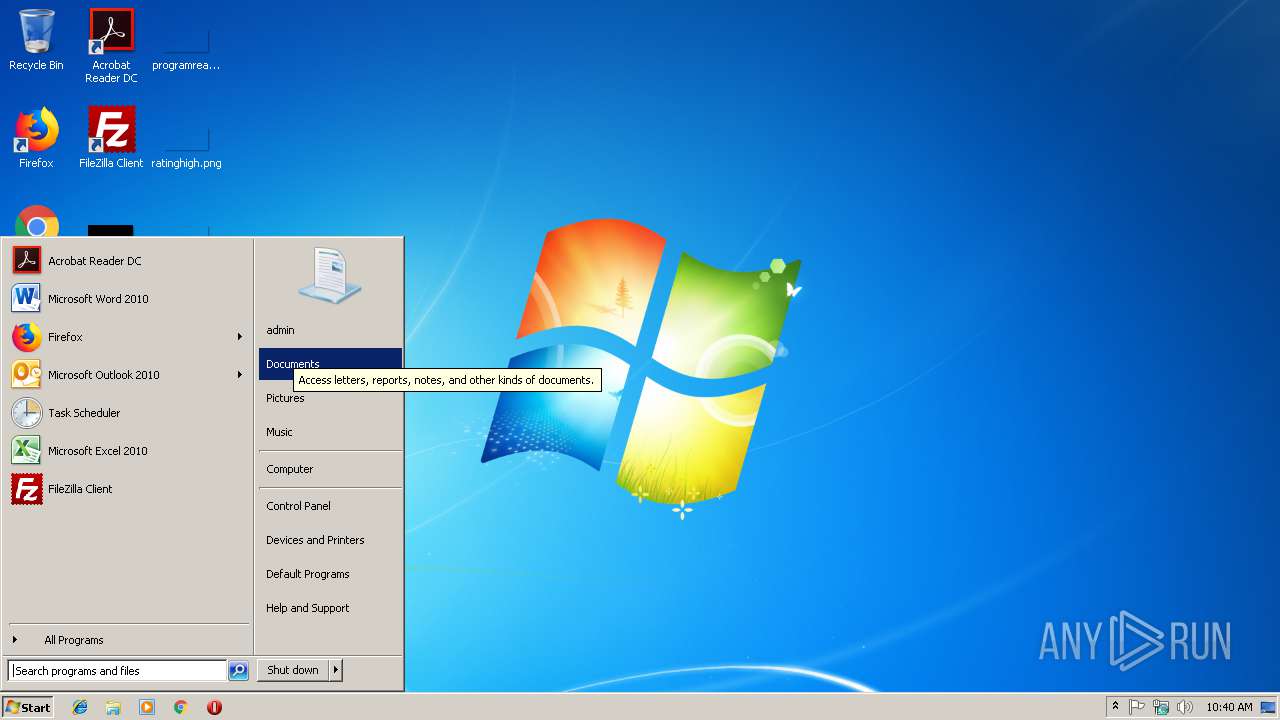The height and width of the screenshot is (720, 1280).
Task: Click the Search programs and files box
Action: 117,671
